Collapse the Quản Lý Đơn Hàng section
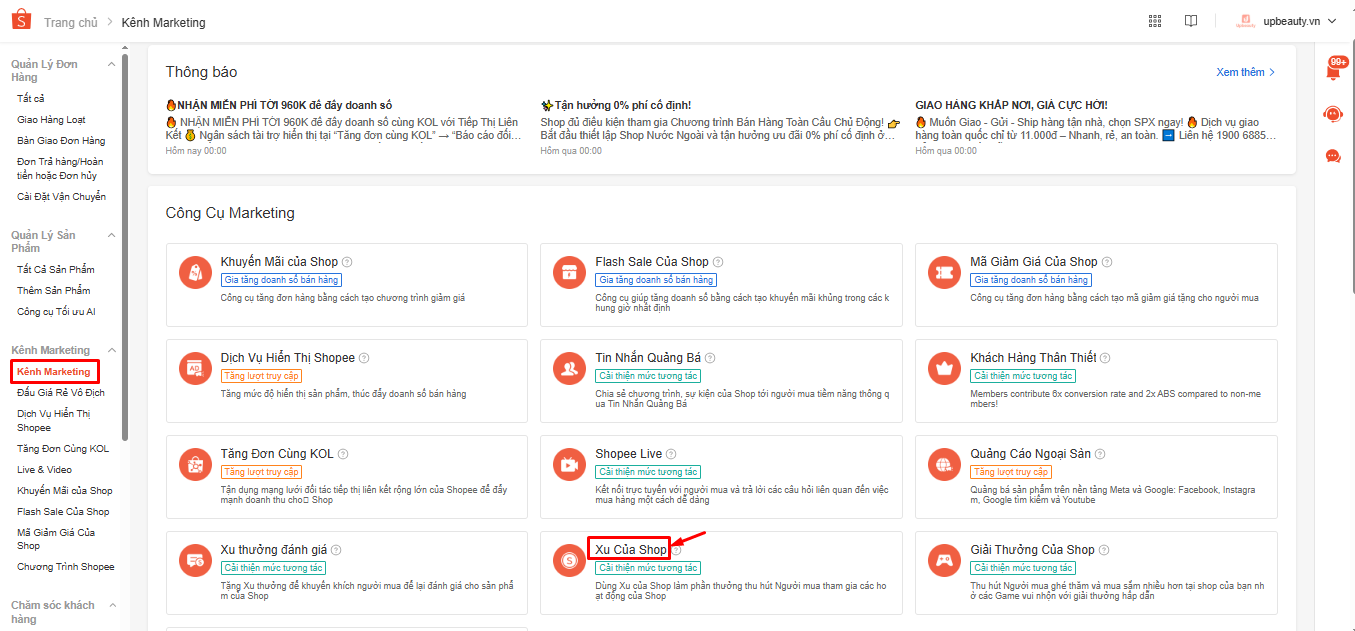The image size is (1355, 631). [x=112, y=64]
